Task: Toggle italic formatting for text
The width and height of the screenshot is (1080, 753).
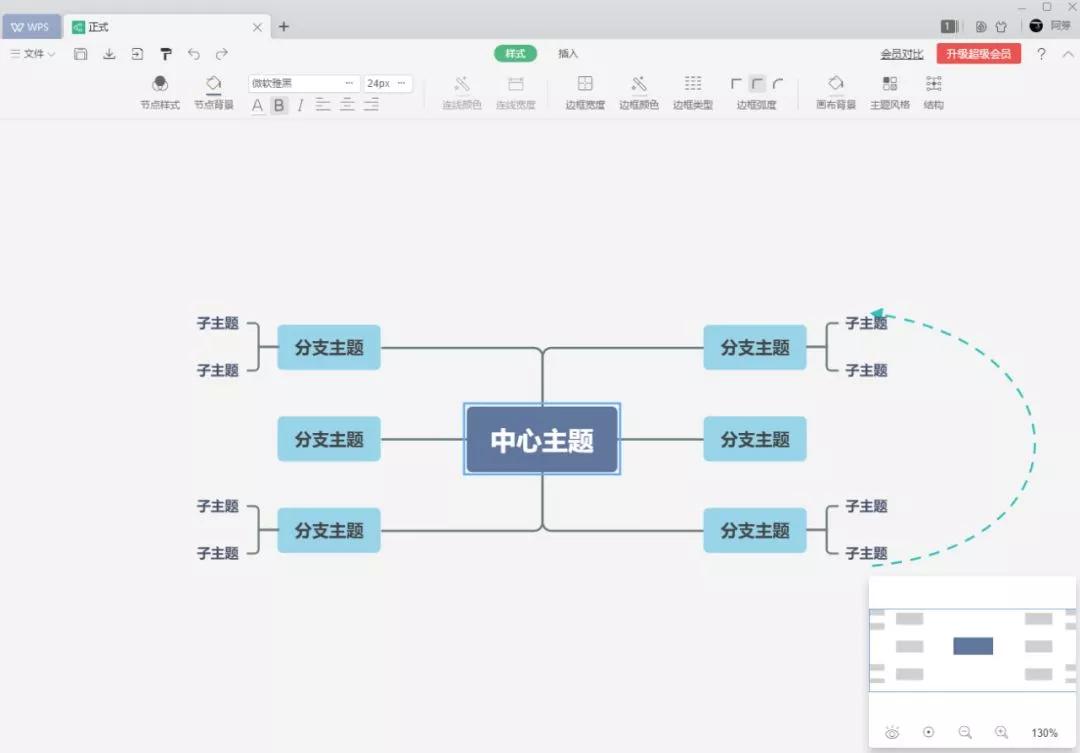Action: tap(300, 105)
